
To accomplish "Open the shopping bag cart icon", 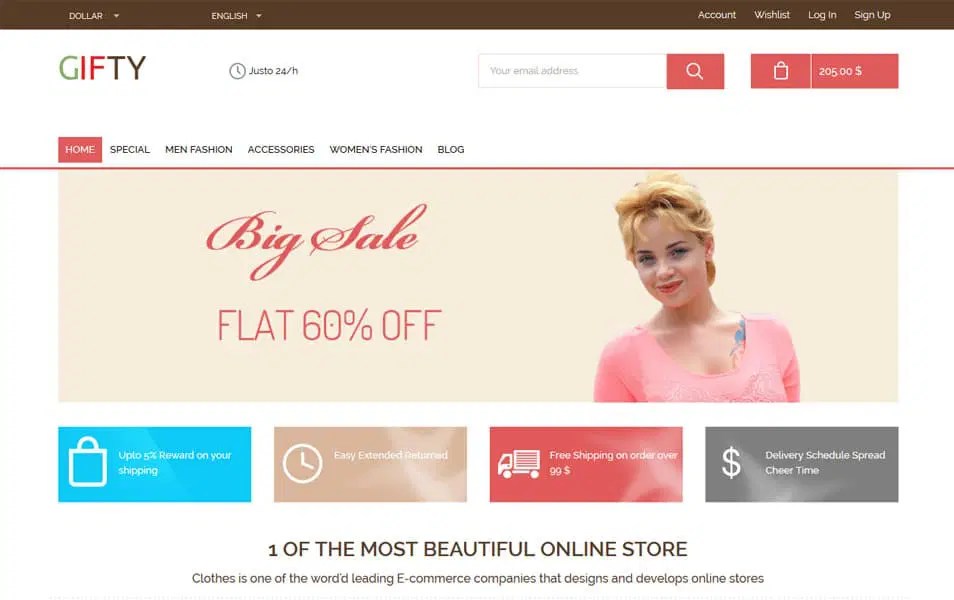I will point(781,71).
